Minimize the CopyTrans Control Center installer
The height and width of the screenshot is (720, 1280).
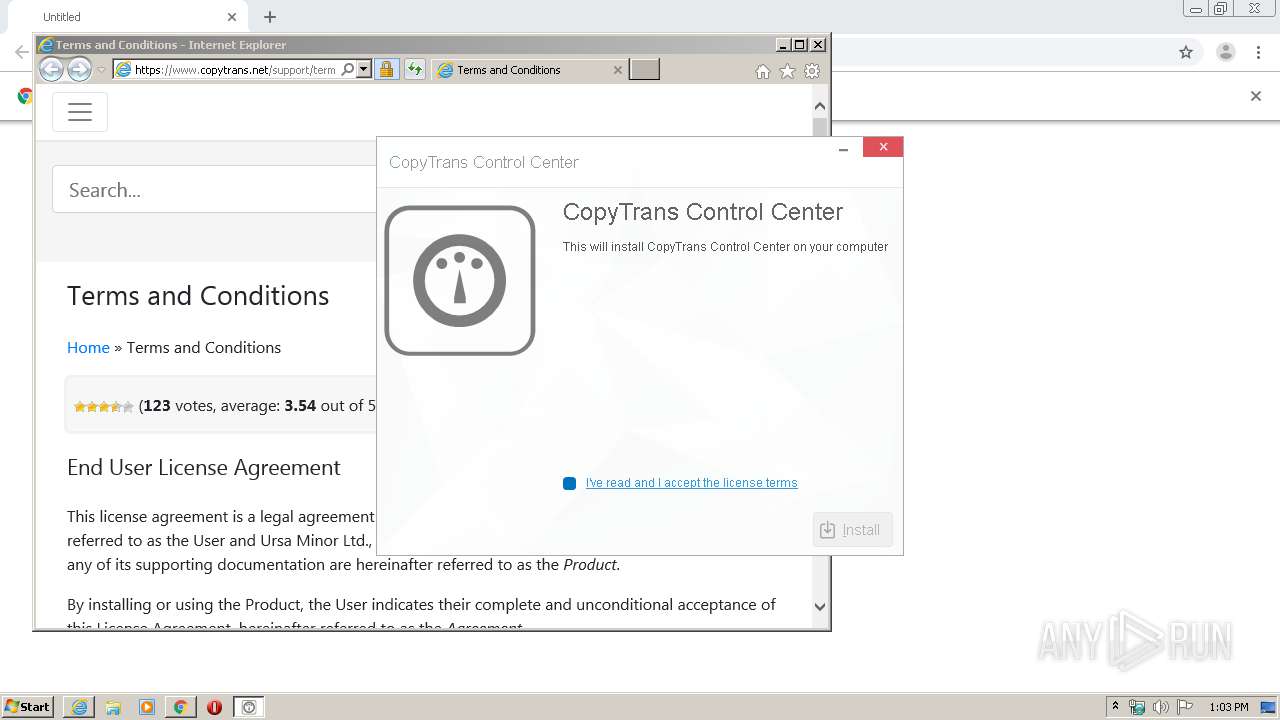(x=843, y=148)
